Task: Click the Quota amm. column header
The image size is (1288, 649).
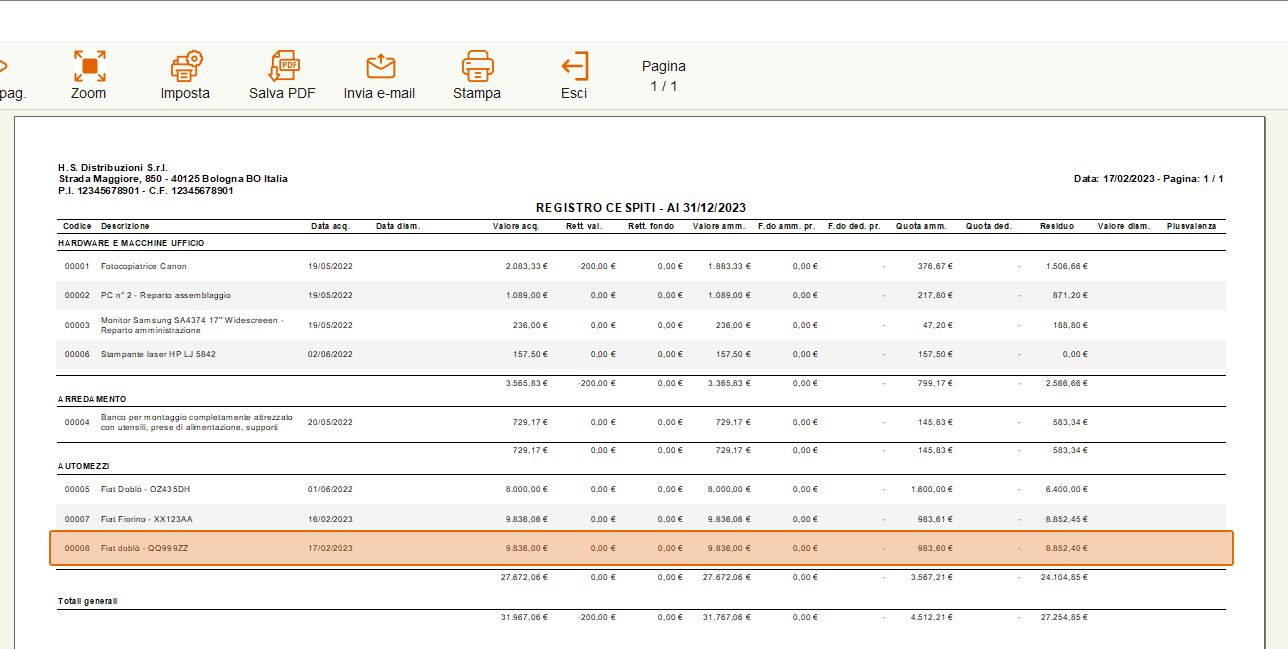Action: pyautogui.click(x=921, y=226)
